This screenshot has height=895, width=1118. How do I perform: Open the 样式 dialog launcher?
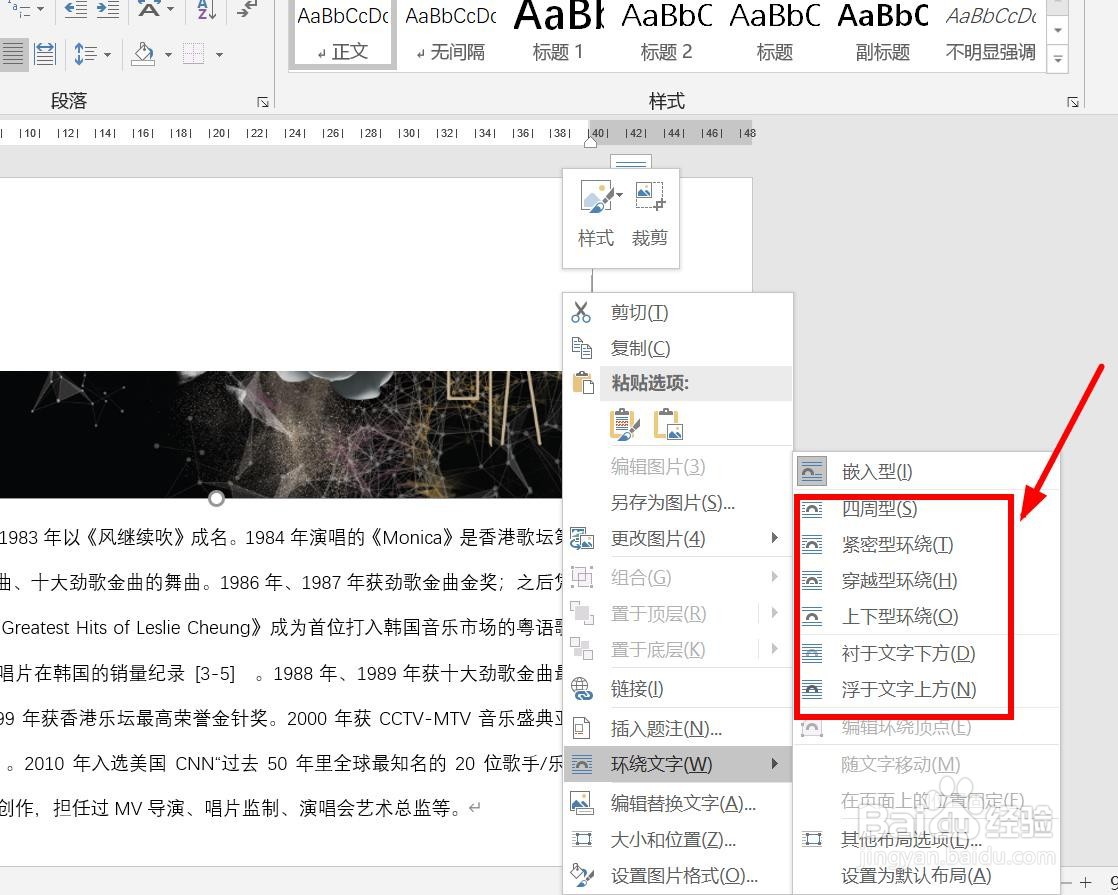1071,101
